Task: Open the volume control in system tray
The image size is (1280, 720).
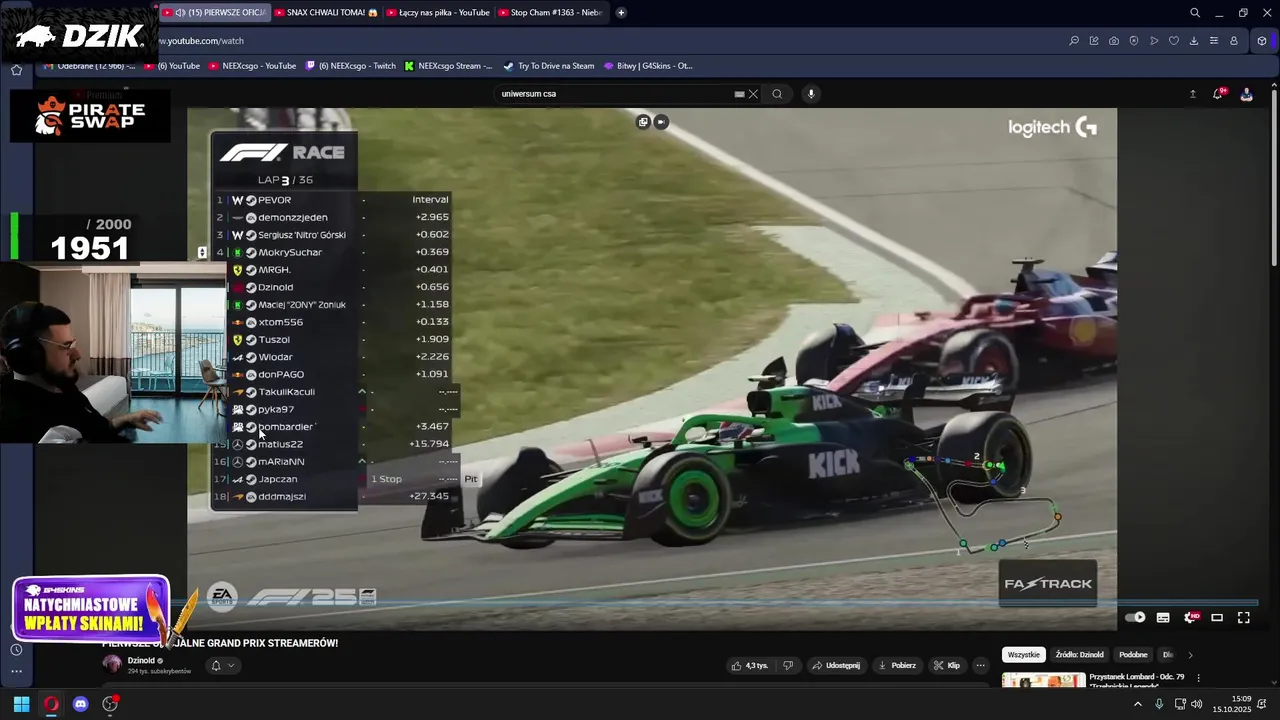Action: pyautogui.click(x=1197, y=704)
